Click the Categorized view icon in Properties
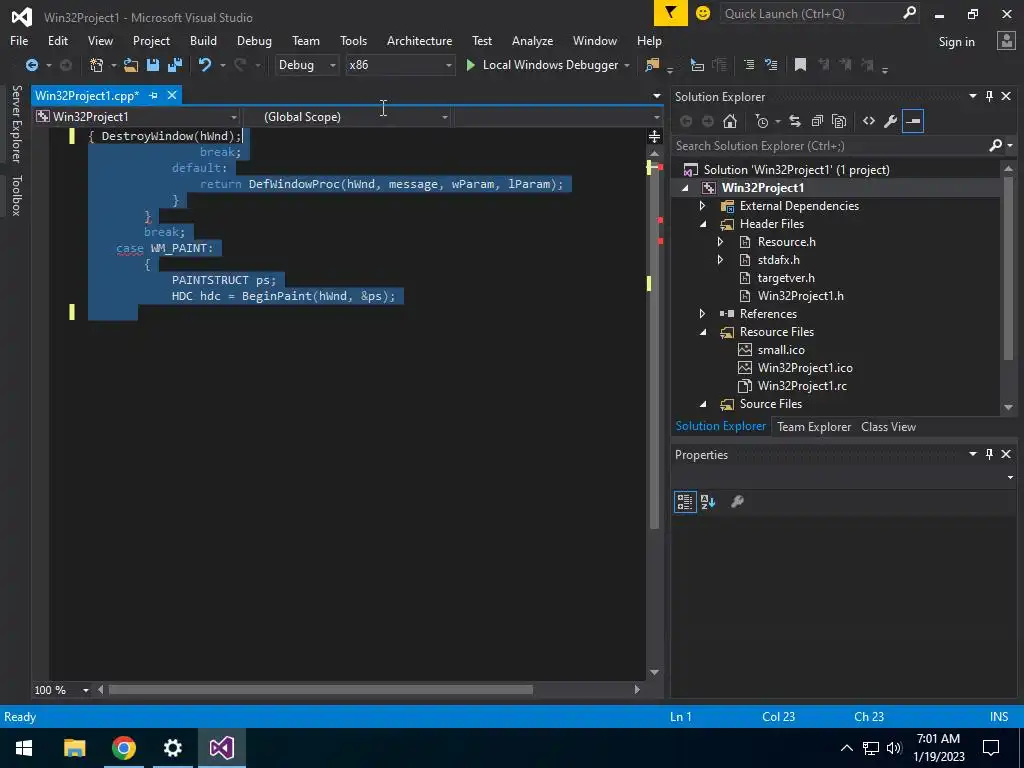 (x=685, y=502)
